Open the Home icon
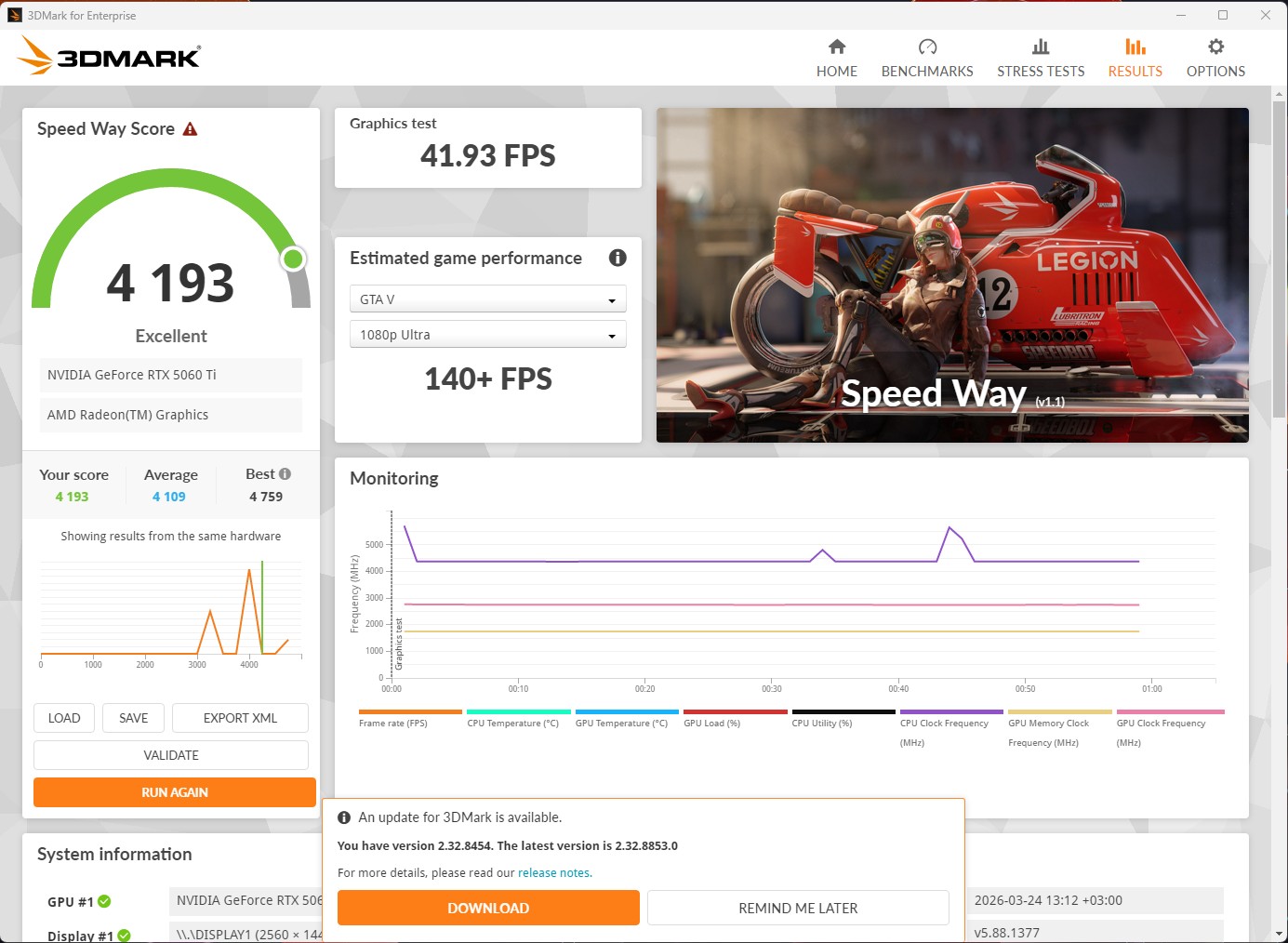Image resolution: width=1288 pixels, height=943 pixels. 837,46
